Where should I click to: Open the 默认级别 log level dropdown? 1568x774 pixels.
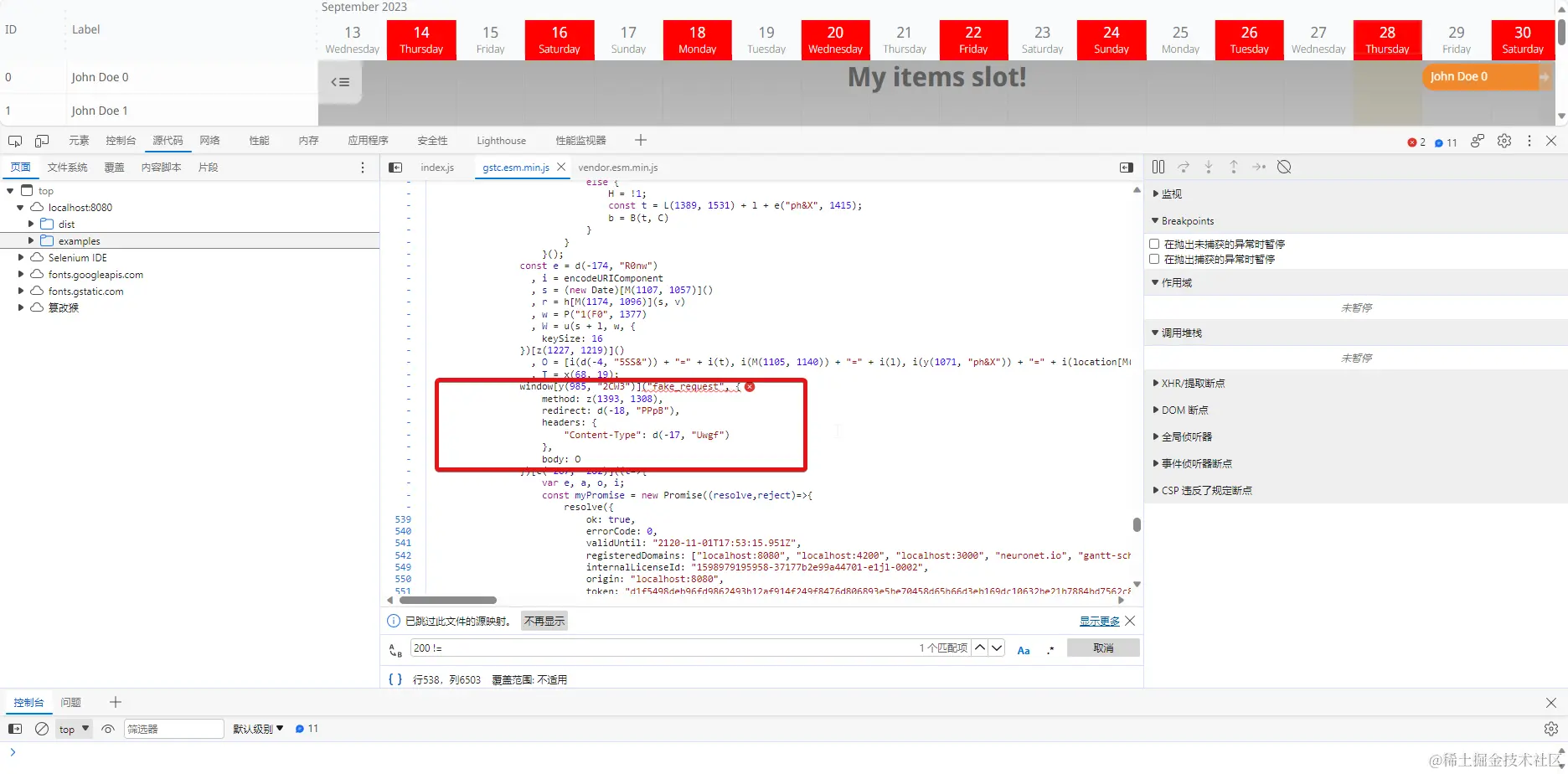coord(258,729)
